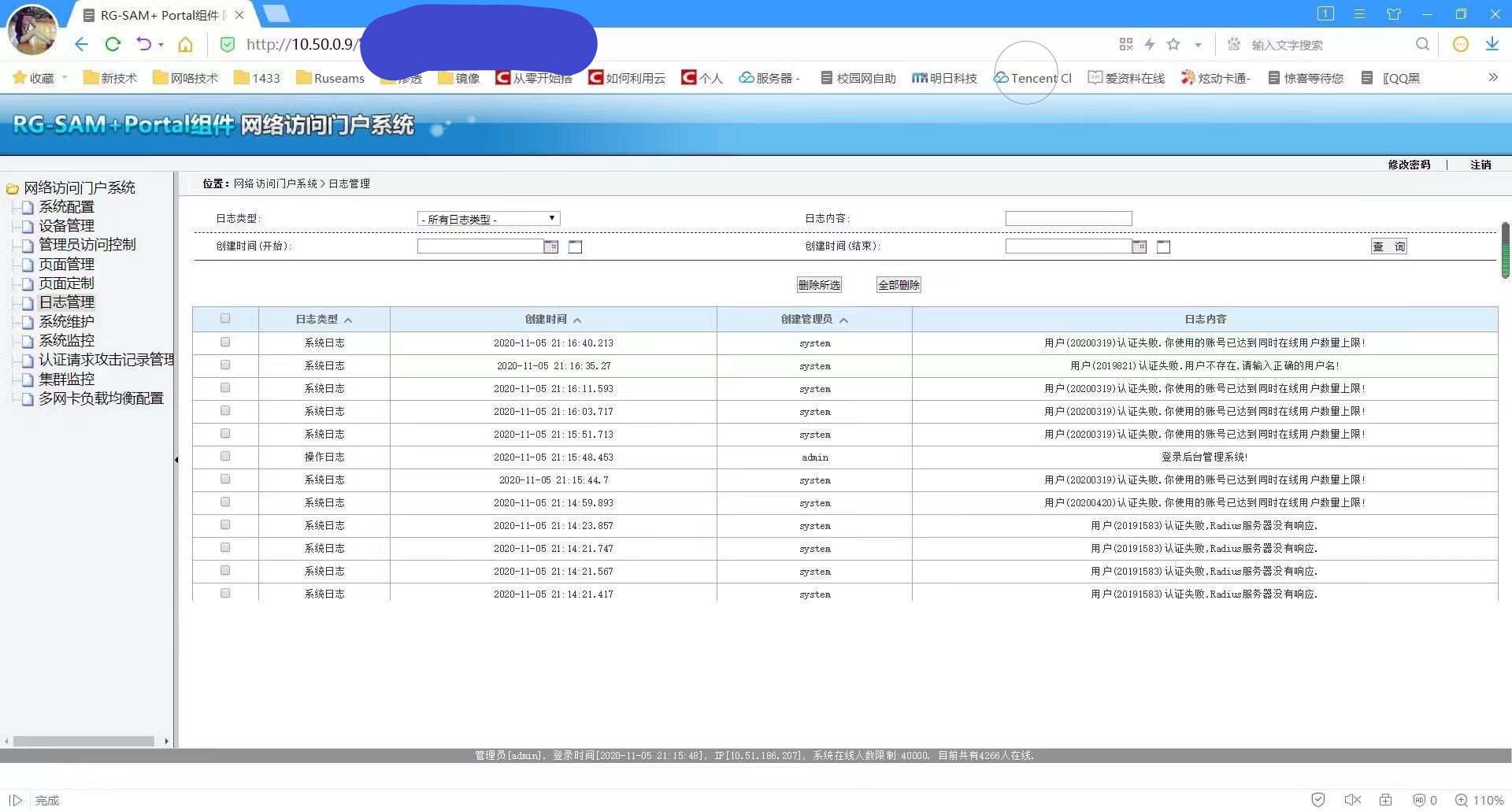The image size is (1512, 811).
Task: Open a new browser tab
Action: (276, 14)
